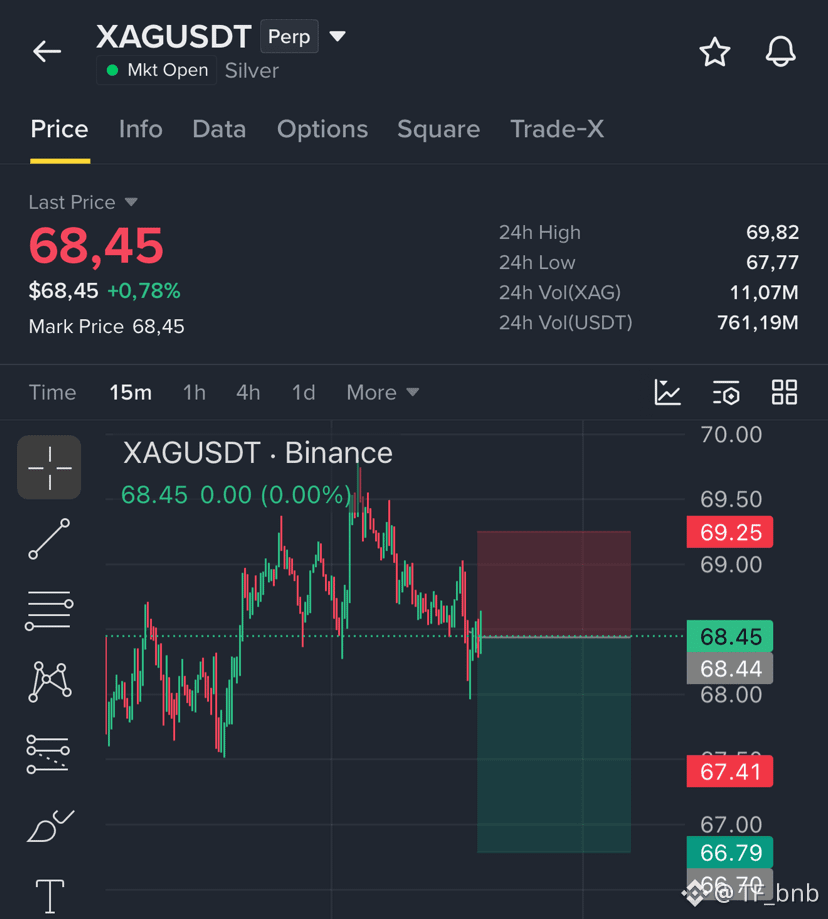
Task: Select the Time chart view
Action: tap(53, 392)
